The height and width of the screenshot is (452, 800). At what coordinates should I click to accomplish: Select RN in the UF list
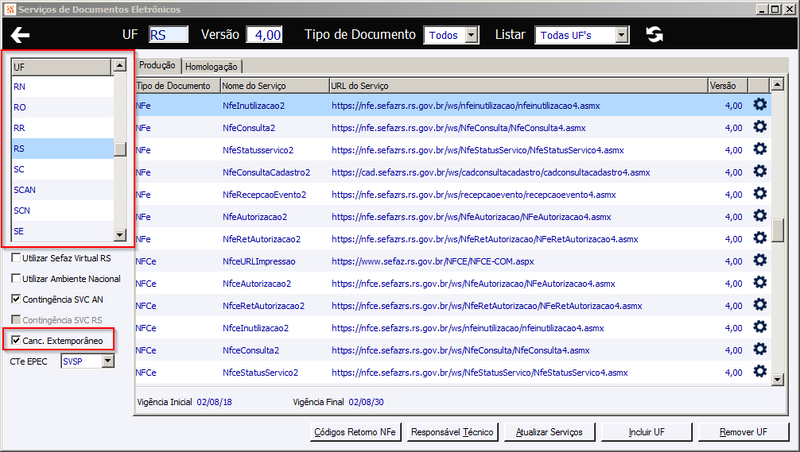point(62,87)
